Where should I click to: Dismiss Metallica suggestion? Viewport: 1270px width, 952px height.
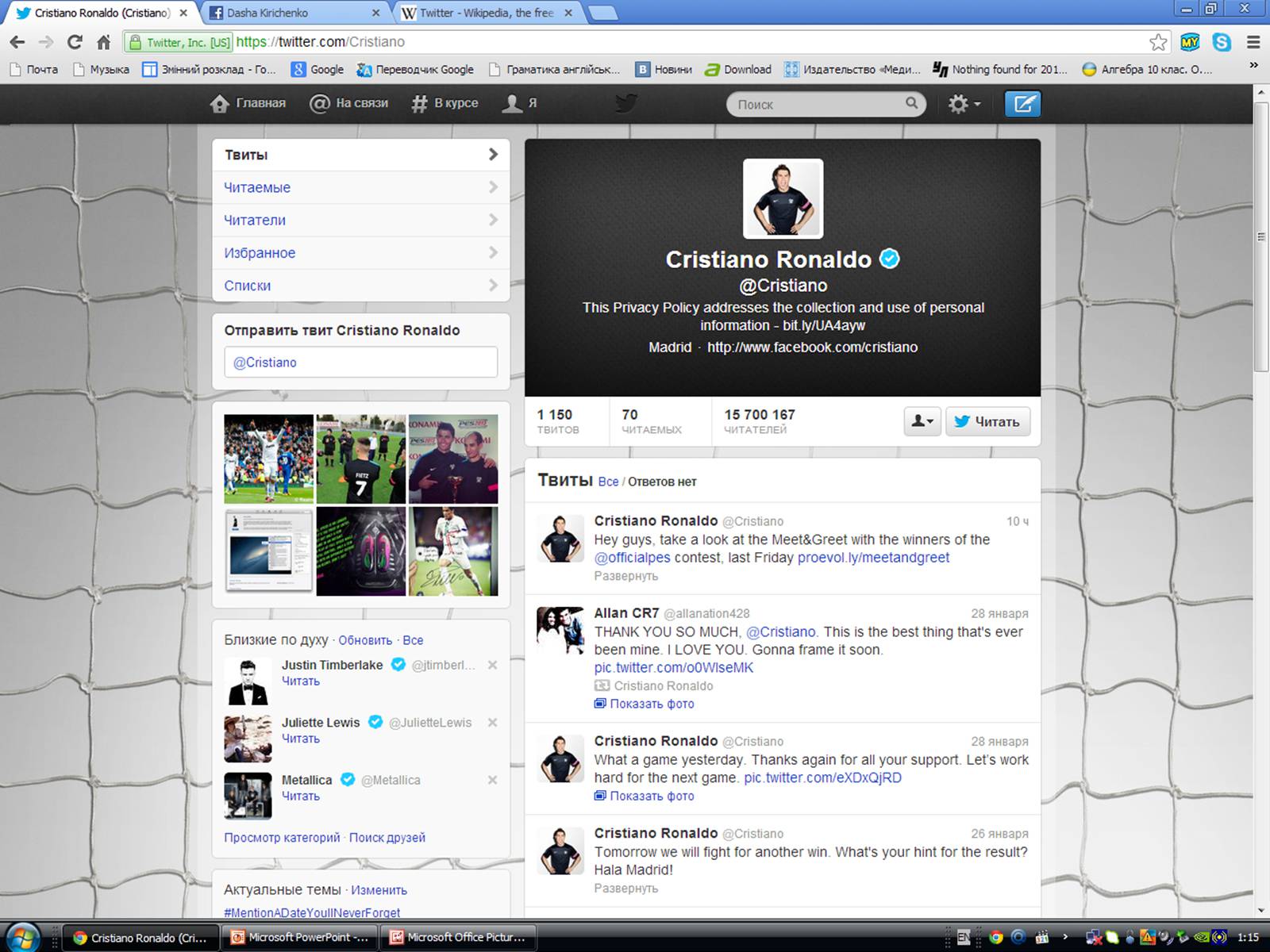492,780
